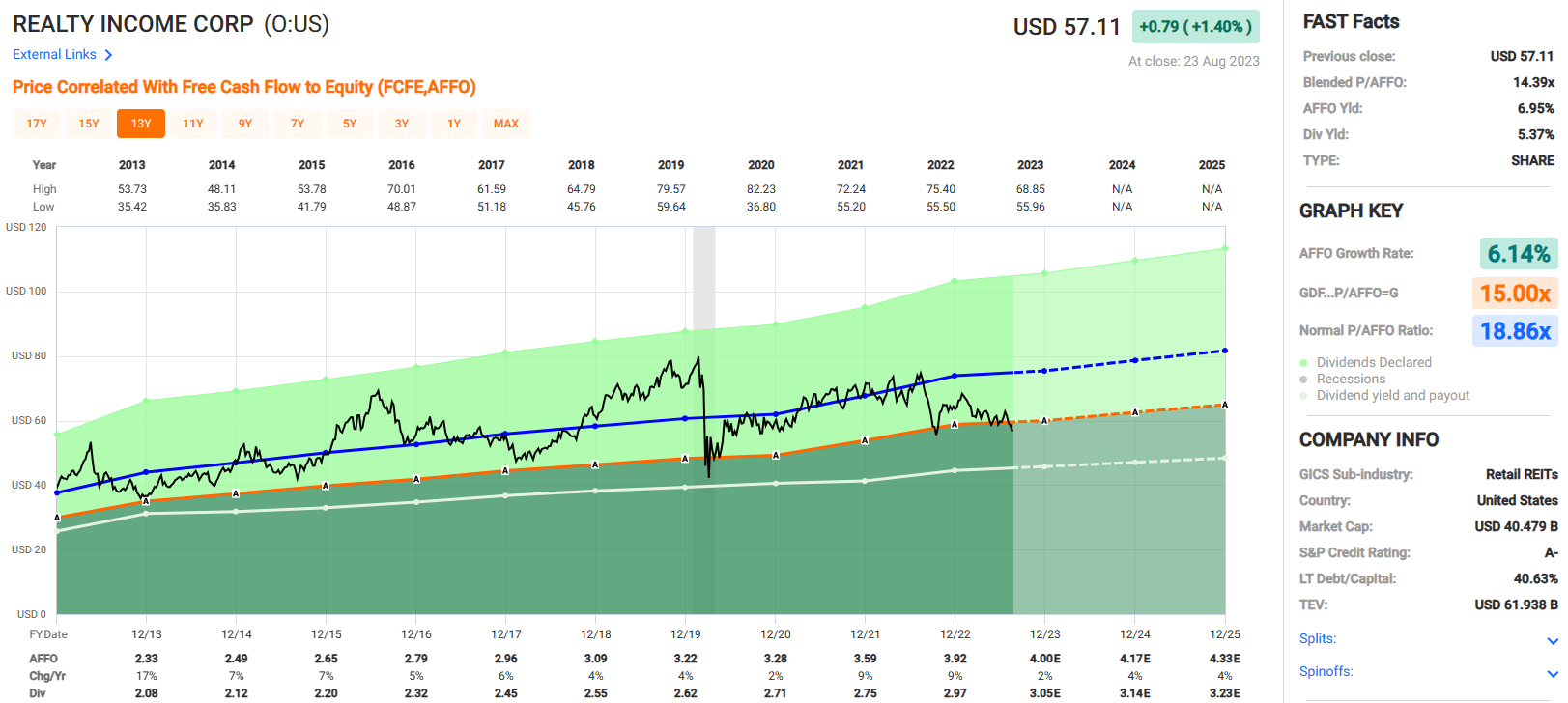The image size is (1568, 703).
Task: Click the AFFO estimate 4.33E
Action: pyautogui.click(x=1225, y=659)
